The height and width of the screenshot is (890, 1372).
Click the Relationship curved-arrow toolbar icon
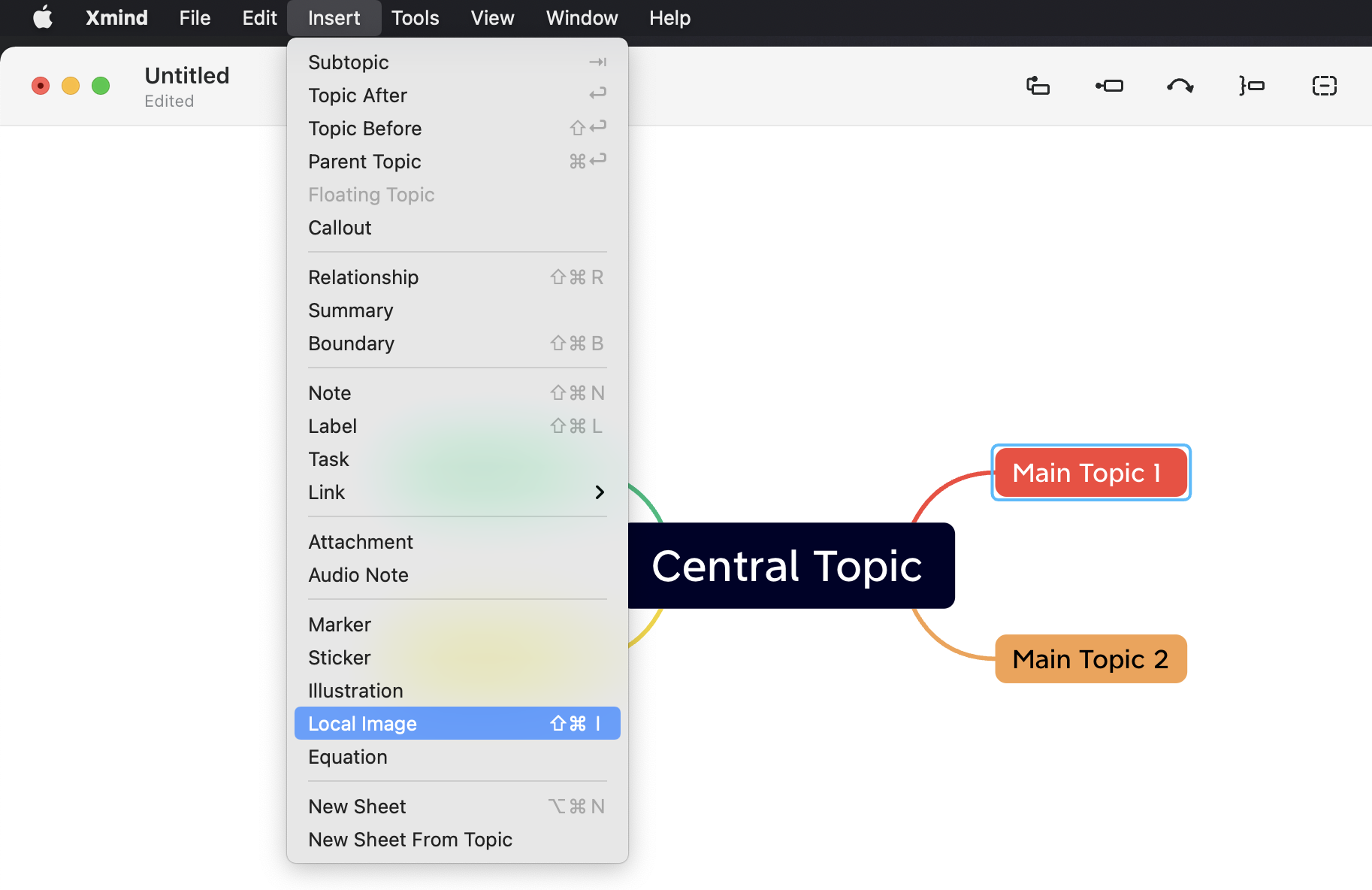click(x=1180, y=86)
